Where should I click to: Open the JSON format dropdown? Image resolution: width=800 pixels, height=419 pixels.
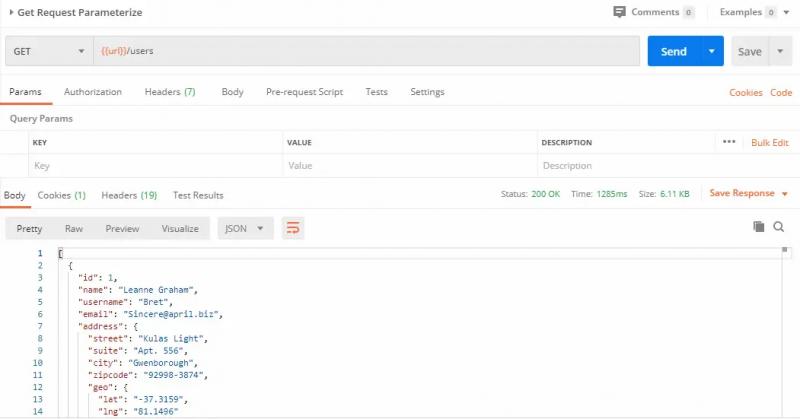[245, 228]
